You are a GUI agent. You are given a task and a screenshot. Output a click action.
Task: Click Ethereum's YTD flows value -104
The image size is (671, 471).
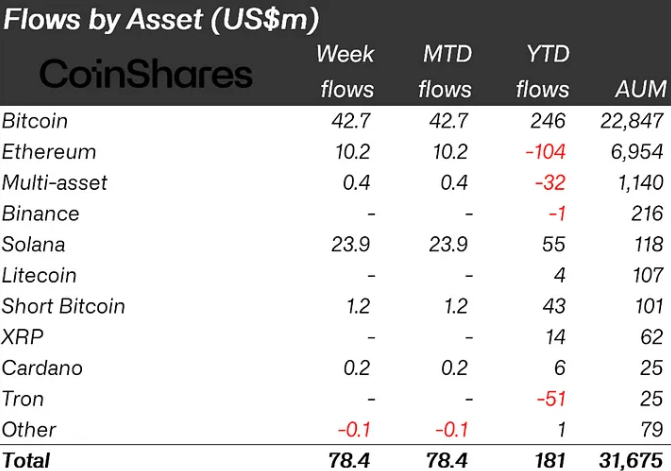546,152
